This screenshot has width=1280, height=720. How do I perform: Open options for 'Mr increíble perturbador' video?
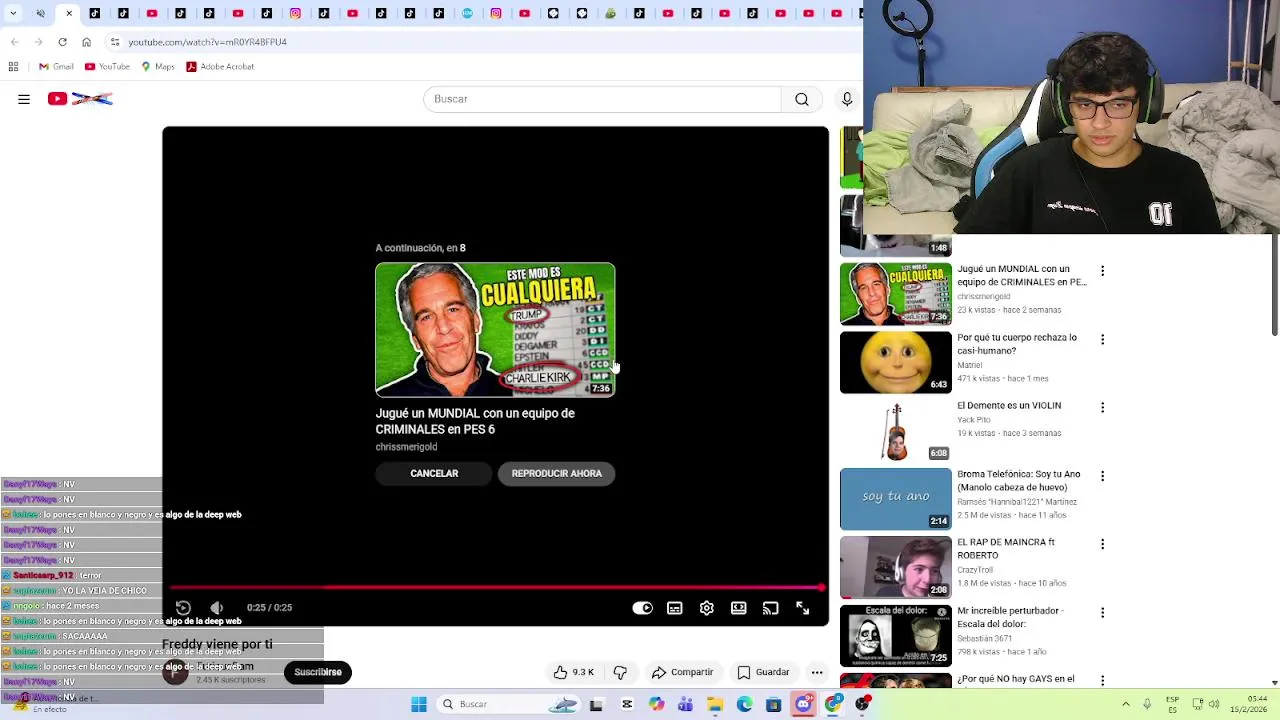tap(1102, 612)
